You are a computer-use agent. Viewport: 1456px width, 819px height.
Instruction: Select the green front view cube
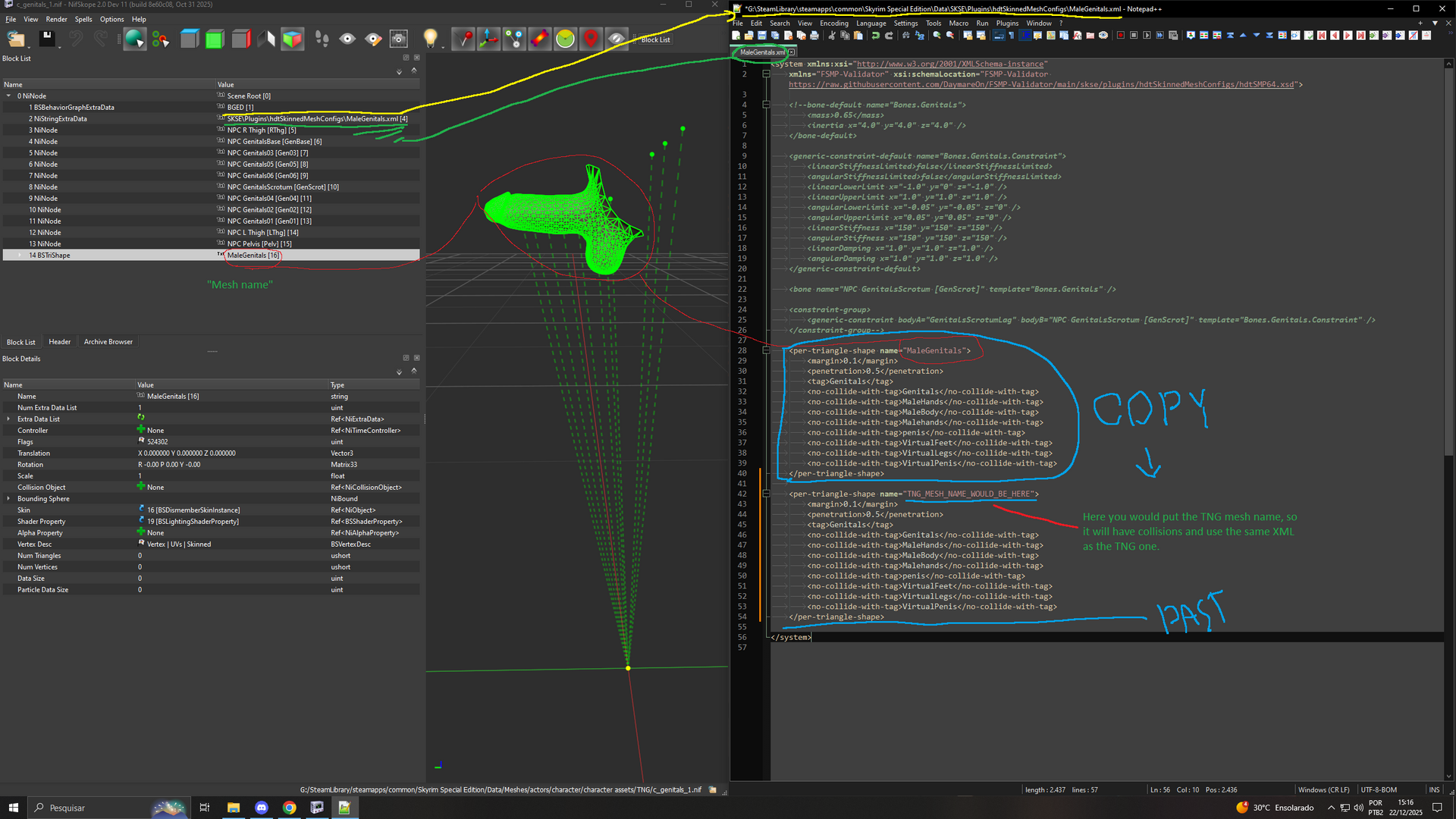click(215, 38)
